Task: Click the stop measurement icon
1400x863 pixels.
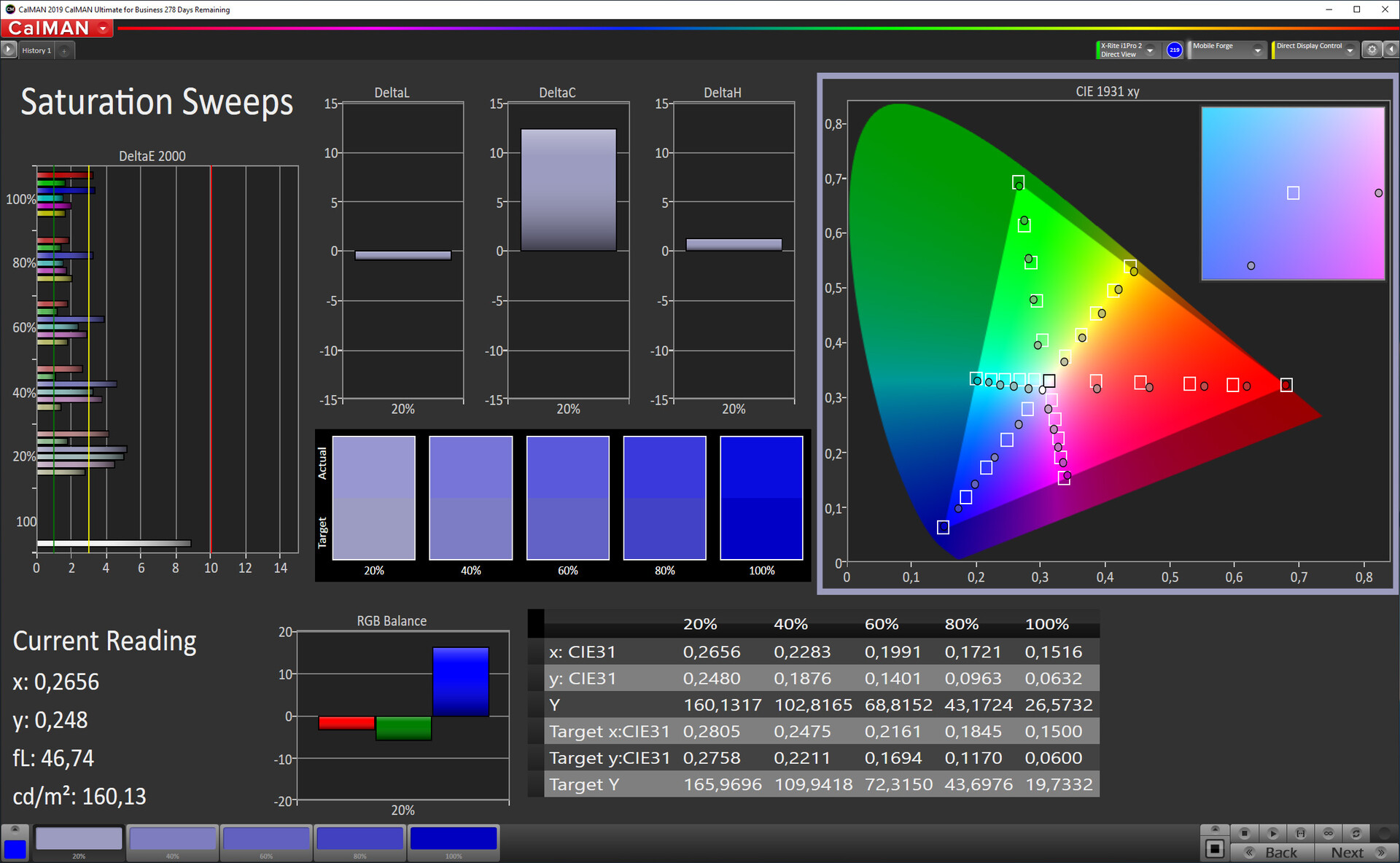Action: point(1245,833)
